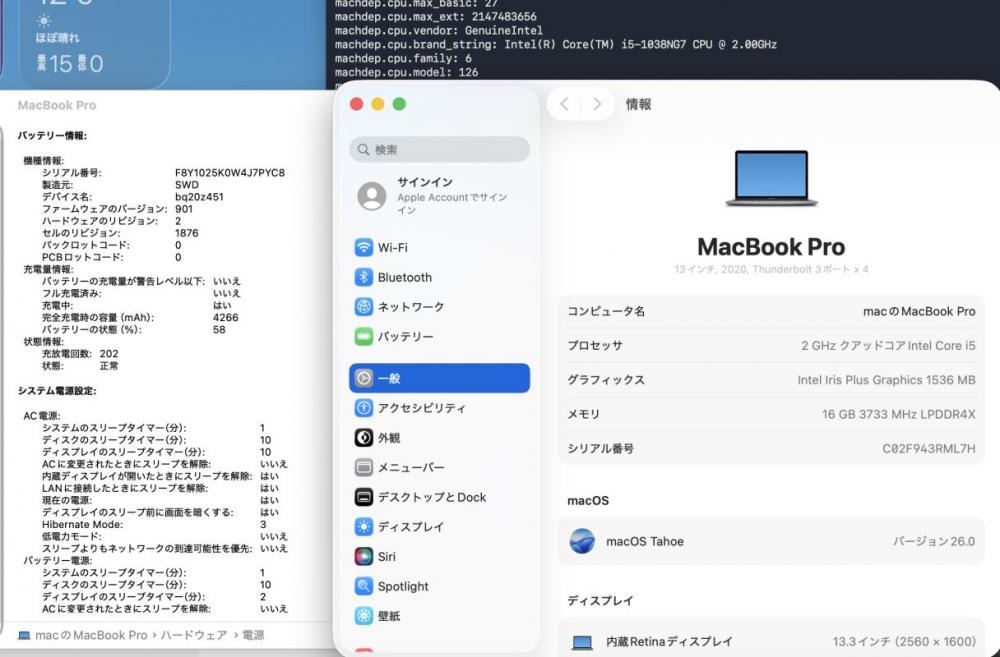Click the 検索 search field
The height and width of the screenshot is (657, 1000).
click(439, 149)
